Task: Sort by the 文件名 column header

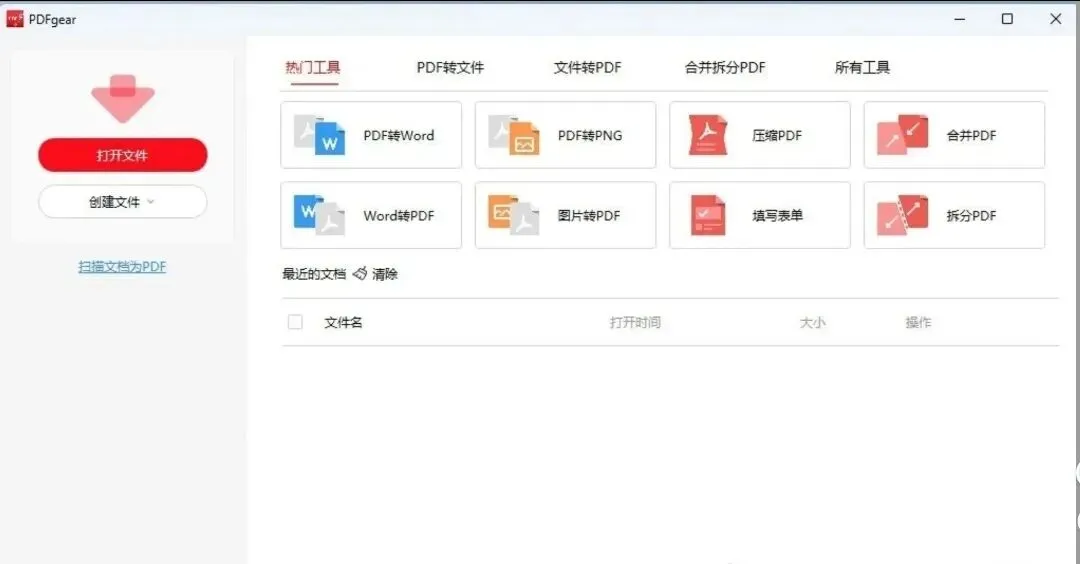Action: tap(343, 322)
